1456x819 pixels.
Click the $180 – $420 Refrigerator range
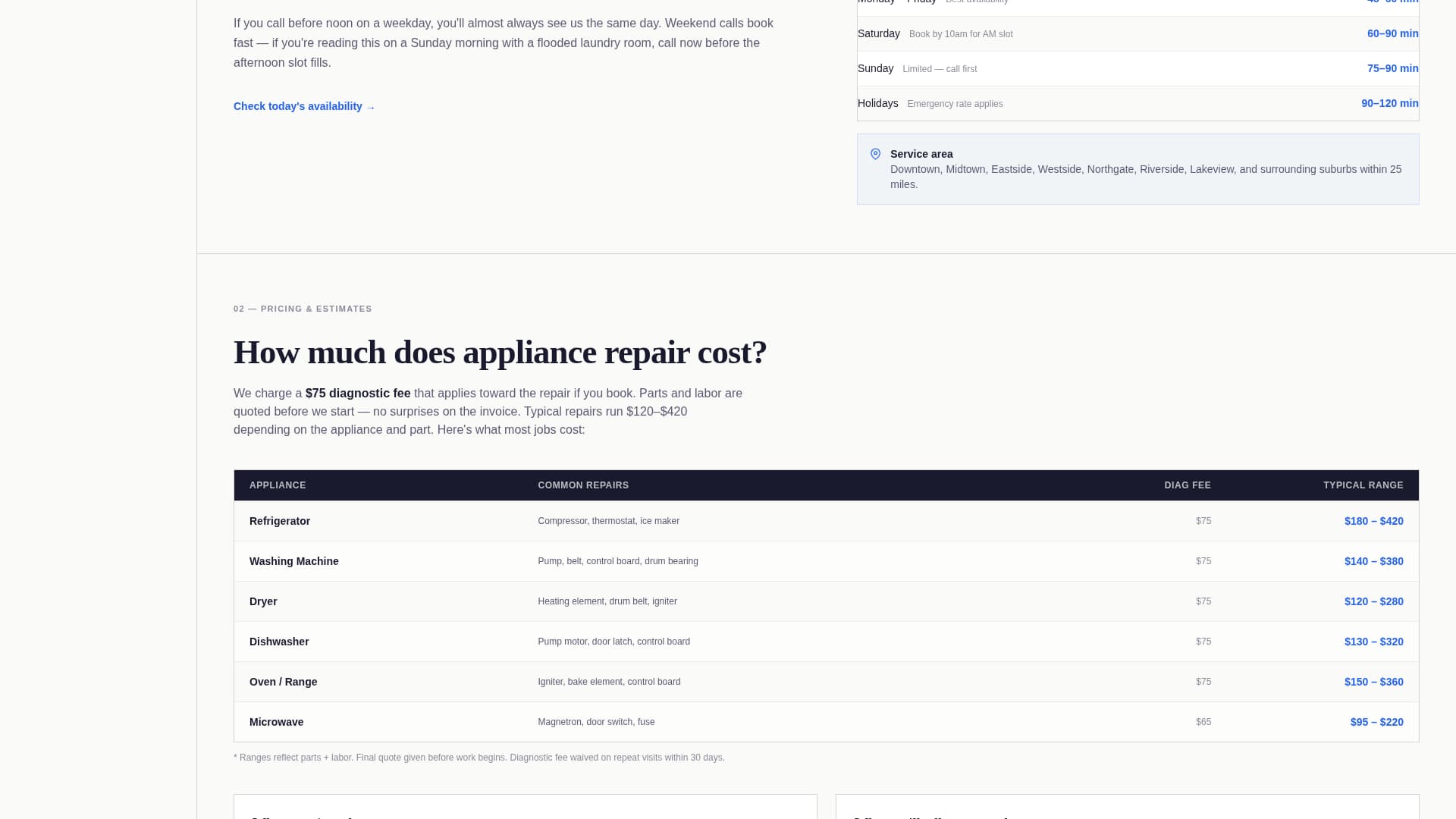click(1373, 521)
